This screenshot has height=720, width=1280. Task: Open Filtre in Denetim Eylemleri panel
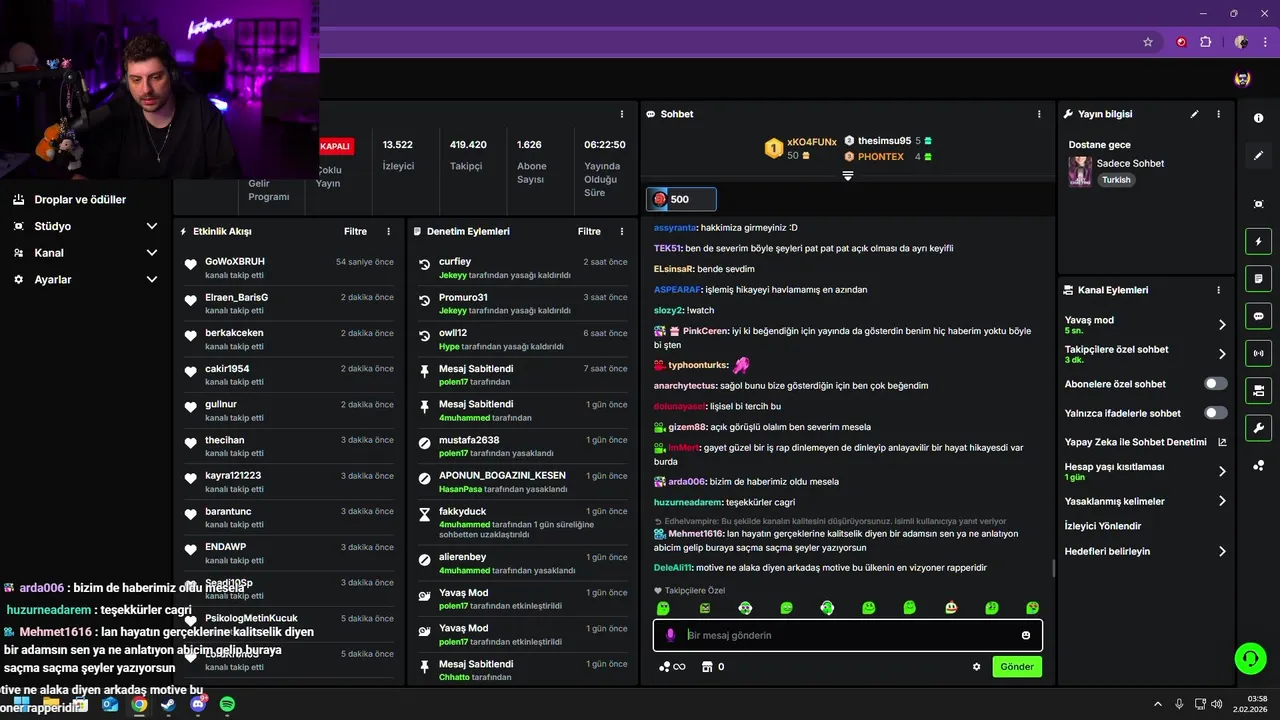[x=589, y=231]
